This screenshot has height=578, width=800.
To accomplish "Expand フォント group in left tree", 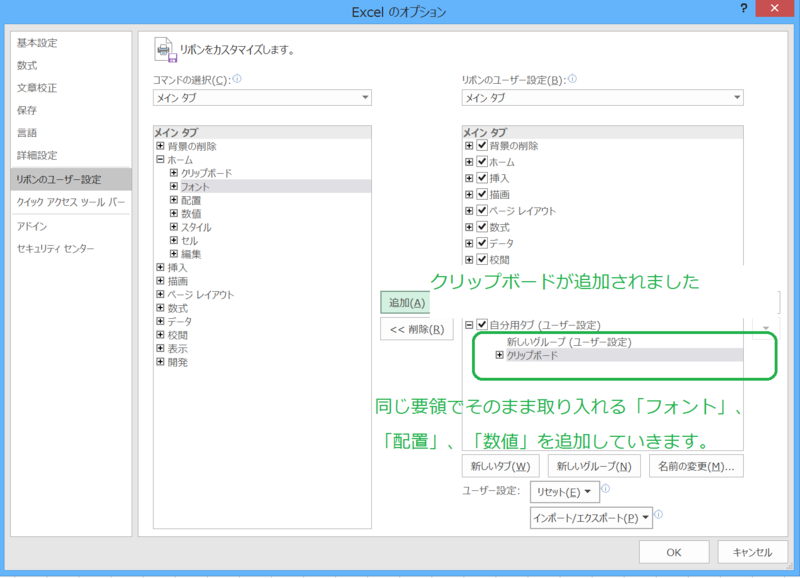I will click(x=174, y=186).
